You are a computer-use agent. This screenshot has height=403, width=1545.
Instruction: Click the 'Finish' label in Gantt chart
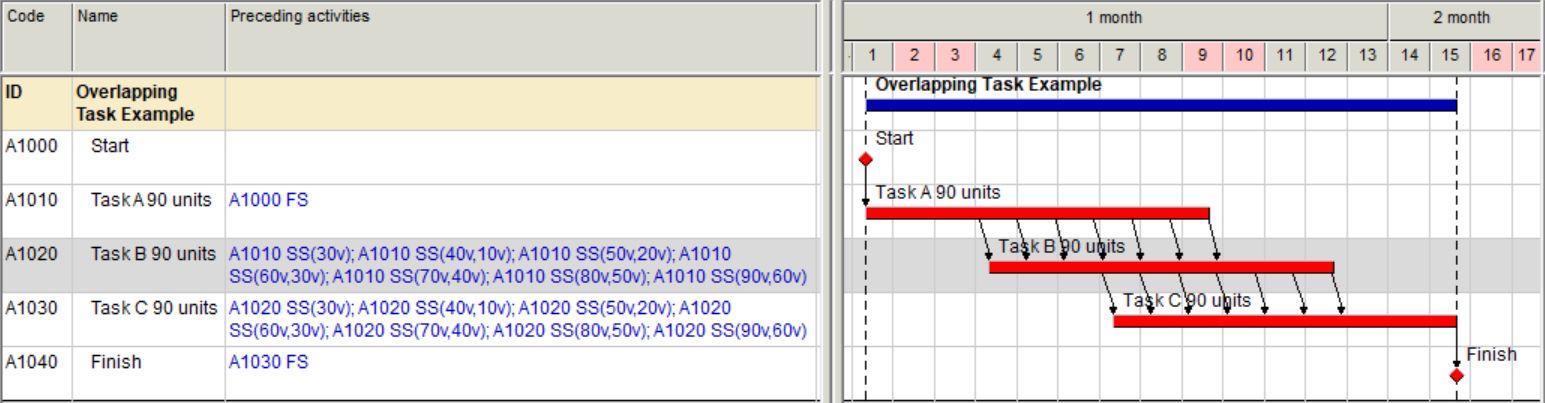click(1491, 354)
